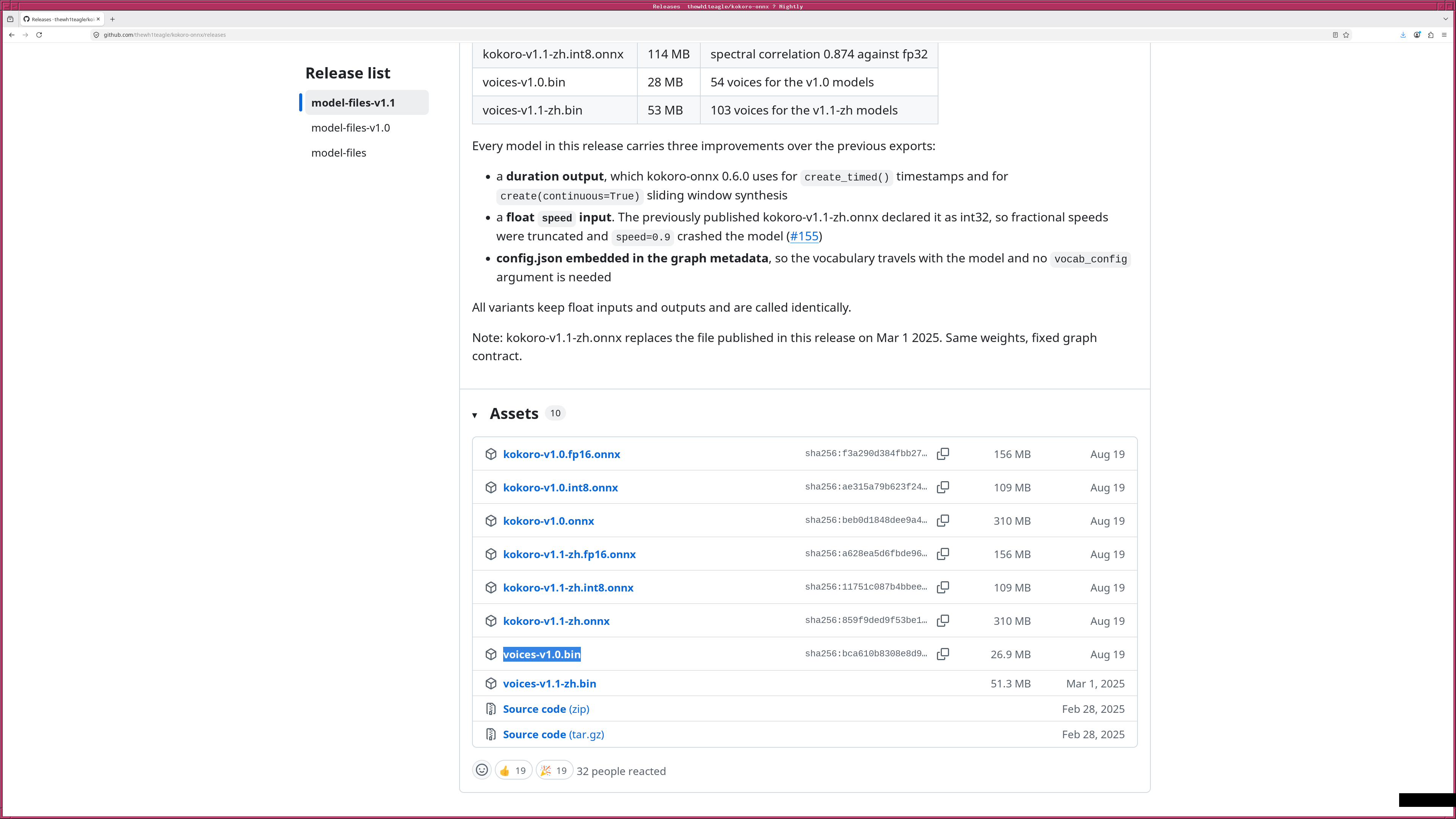Copy sha256 of kokoro-v1.0.onnx
This screenshot has width=1456, height=819.
pos(943,521)
